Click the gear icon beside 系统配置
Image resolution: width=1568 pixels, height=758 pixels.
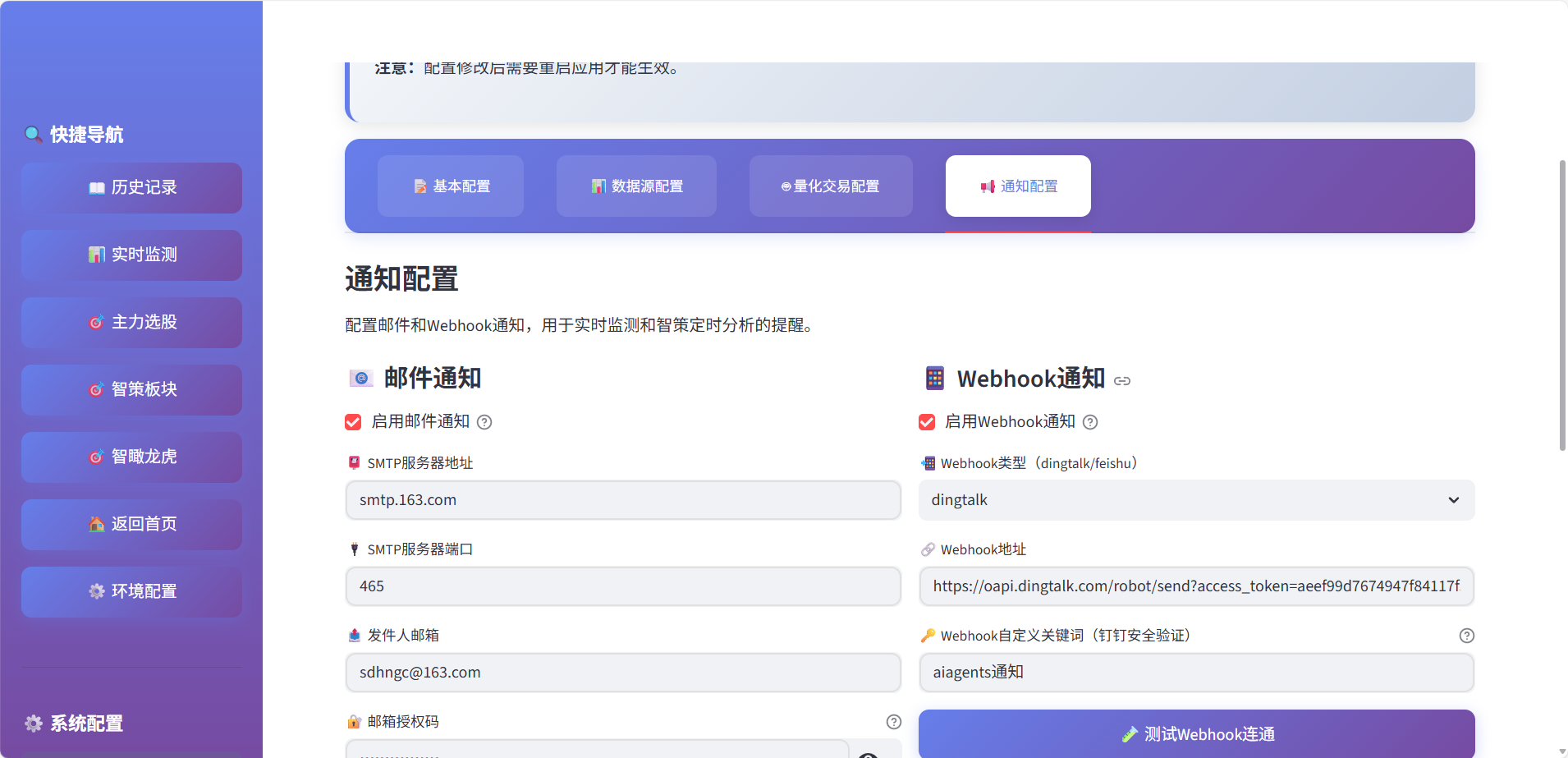pos(34,724)
